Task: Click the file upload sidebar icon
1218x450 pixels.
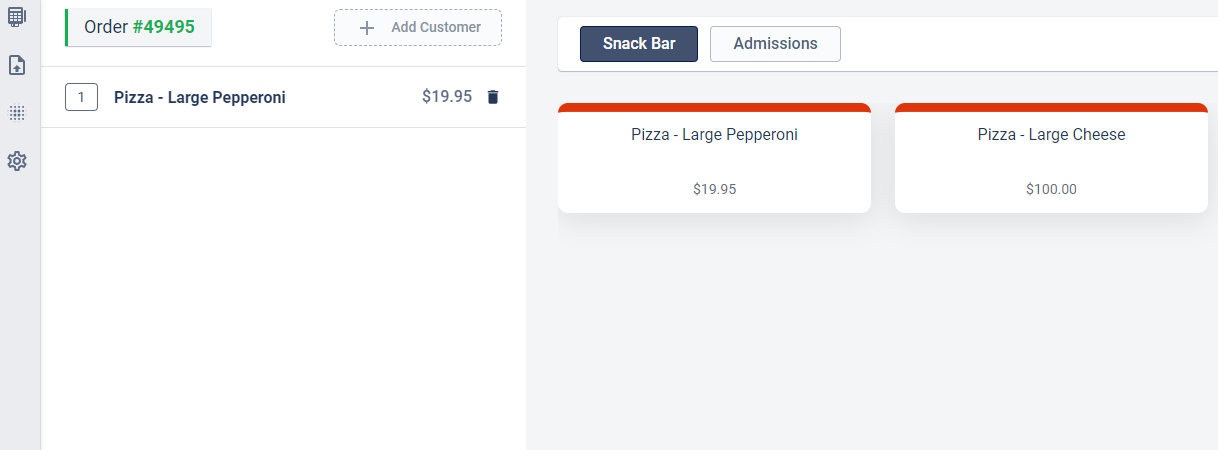Action: click(x=16, y=65)
